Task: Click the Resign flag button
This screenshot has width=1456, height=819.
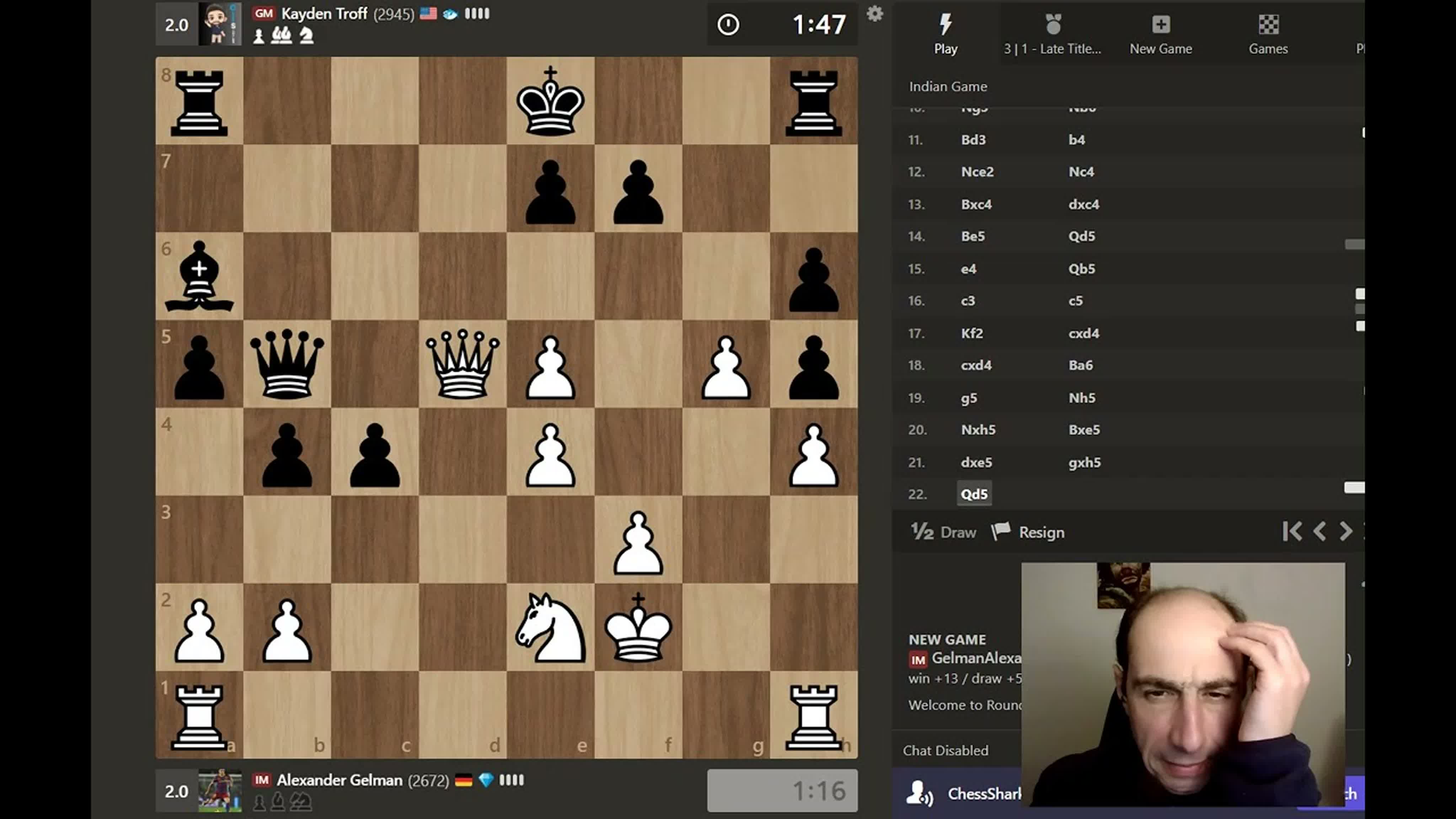Action: click(x=1028, y=532)
